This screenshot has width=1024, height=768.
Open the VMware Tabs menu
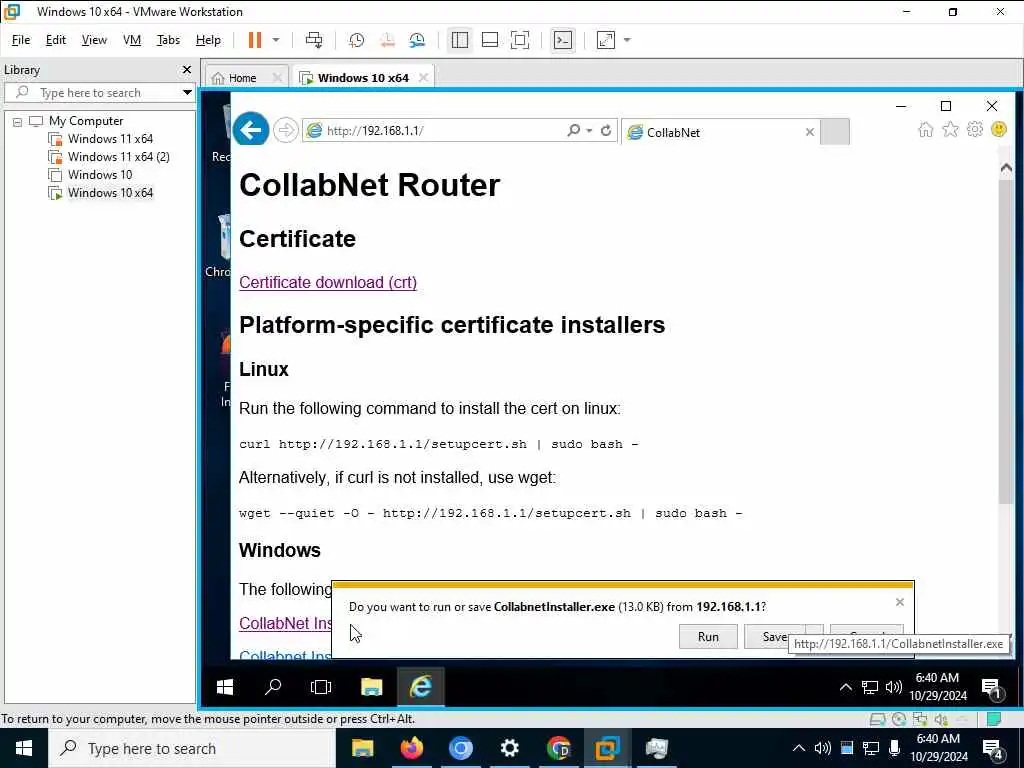tap(168, 40)
